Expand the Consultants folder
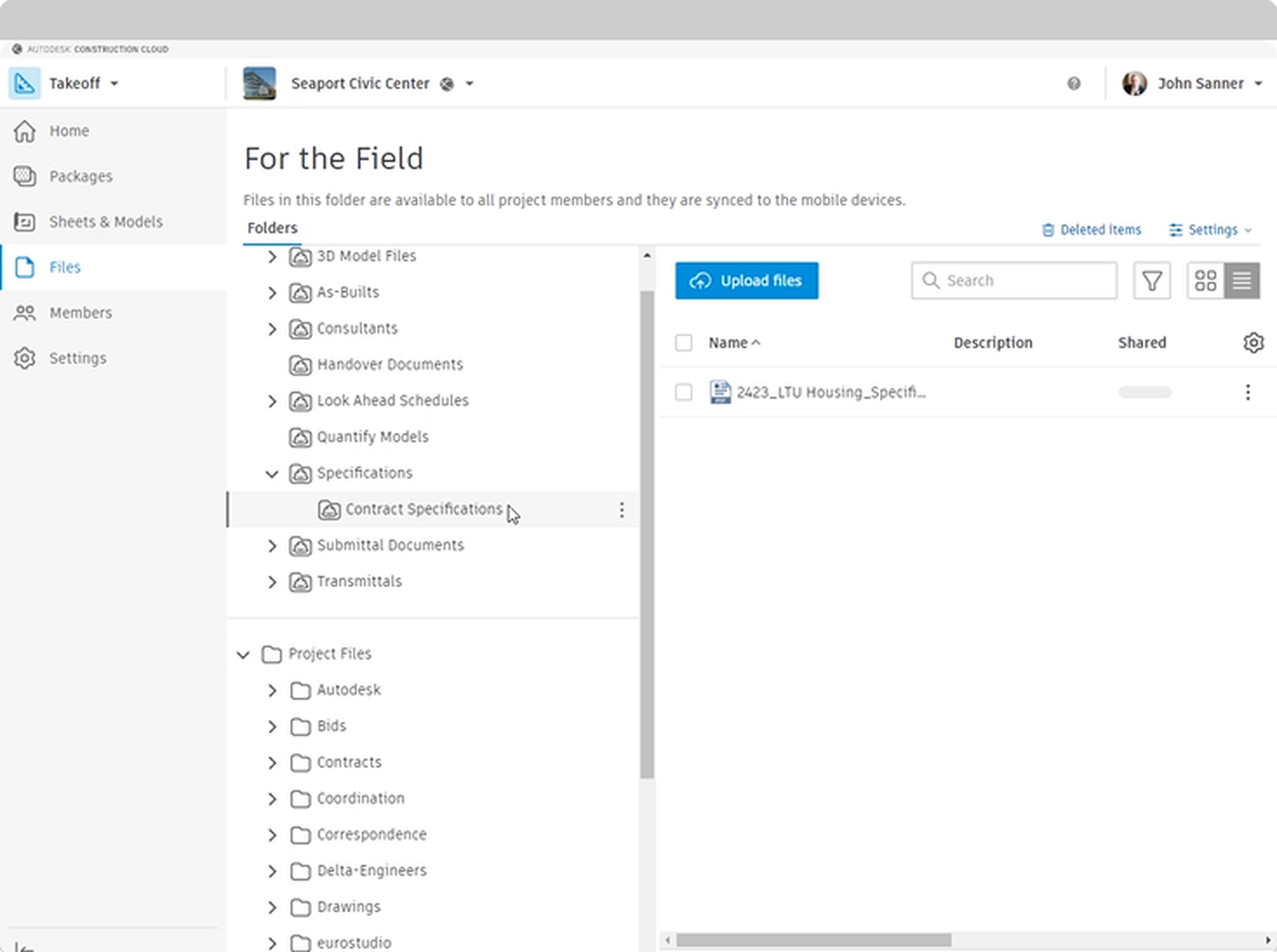 272,329
